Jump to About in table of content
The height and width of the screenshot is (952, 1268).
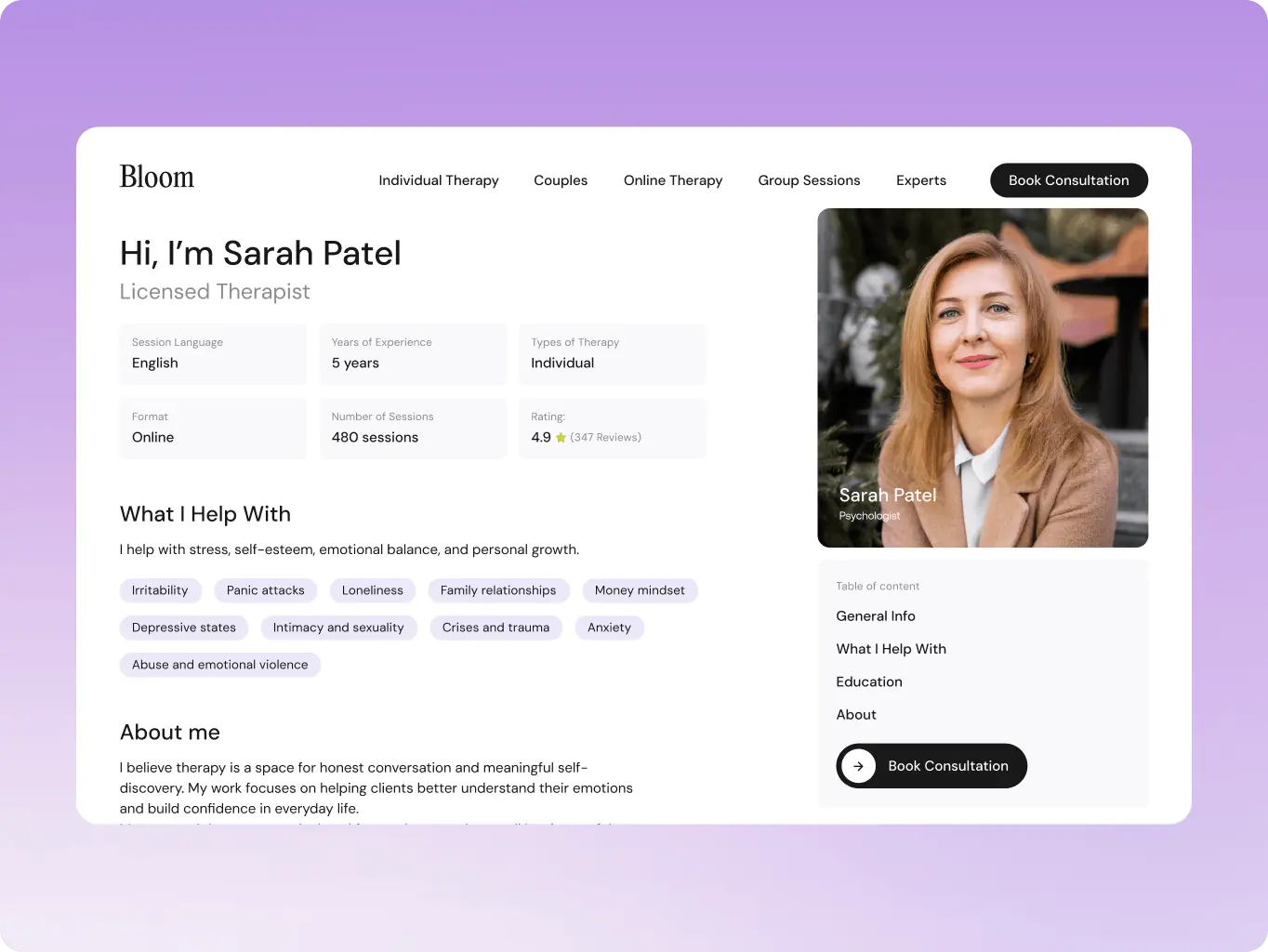(x=856, y=714)
